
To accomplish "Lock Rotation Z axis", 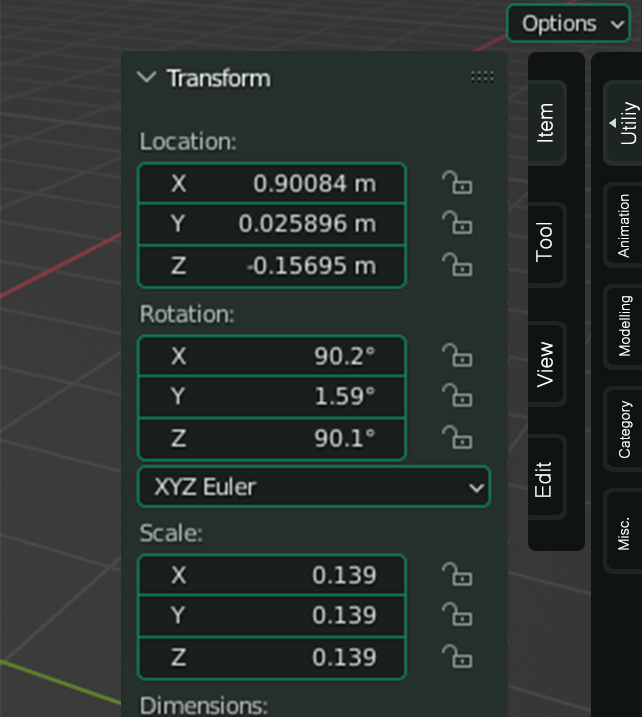I will click(457, 438).
